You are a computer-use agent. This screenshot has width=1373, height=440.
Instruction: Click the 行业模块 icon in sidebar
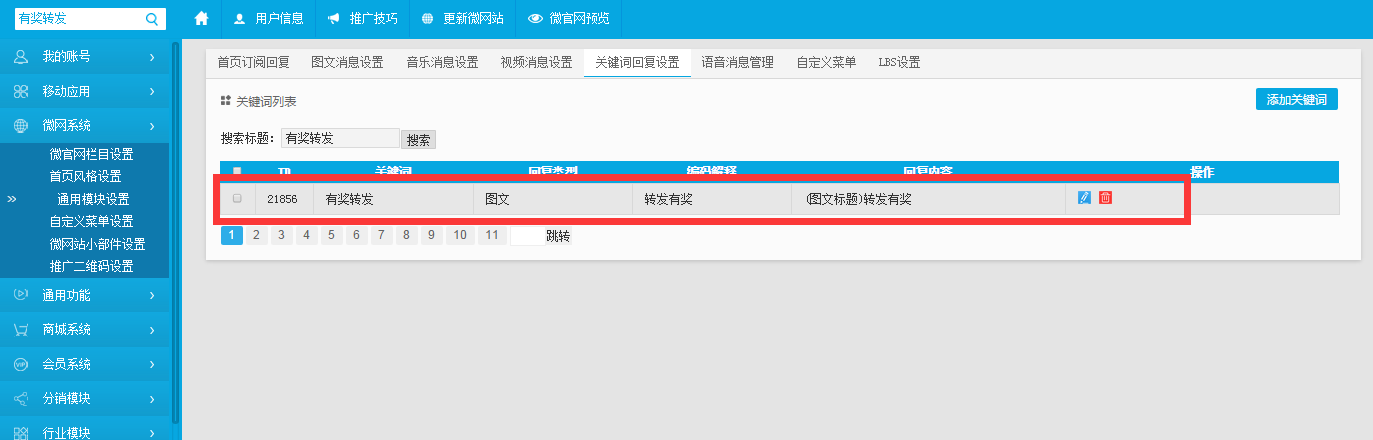[x=21, y=432]
